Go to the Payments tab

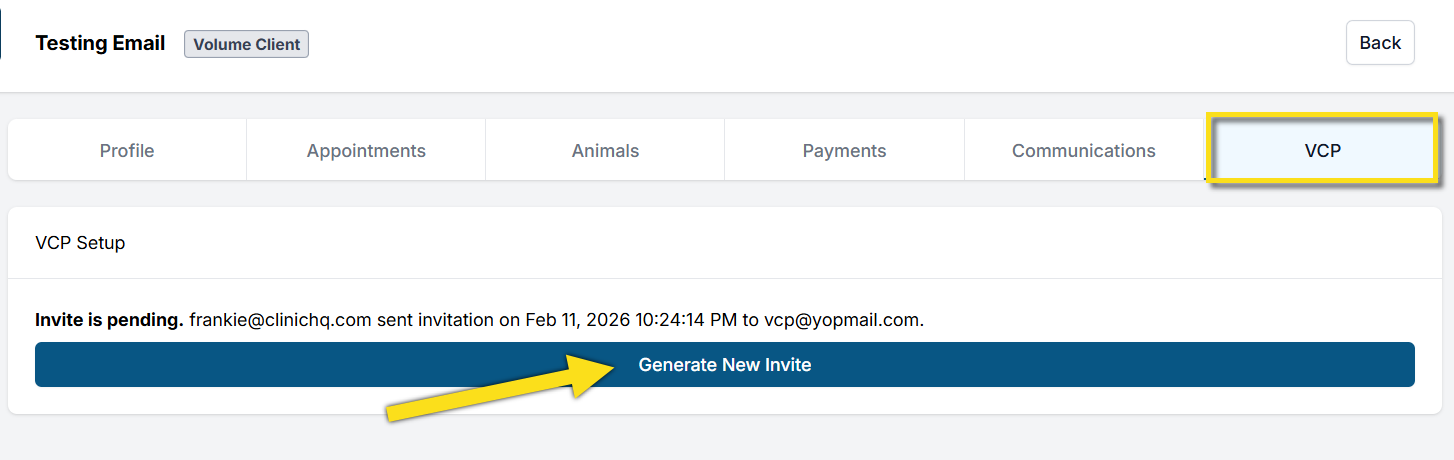844,151
